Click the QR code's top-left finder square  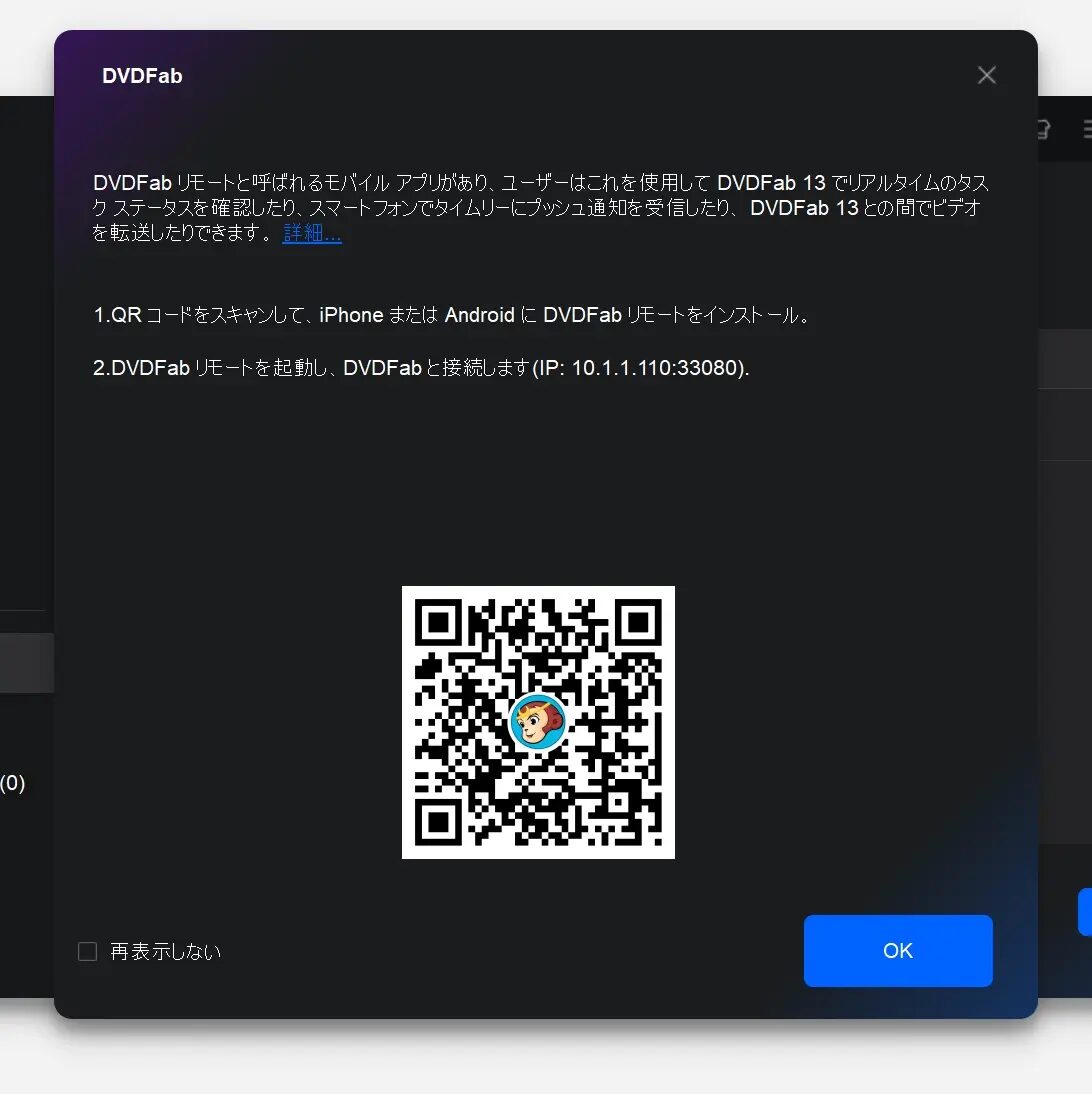point(437,622)
